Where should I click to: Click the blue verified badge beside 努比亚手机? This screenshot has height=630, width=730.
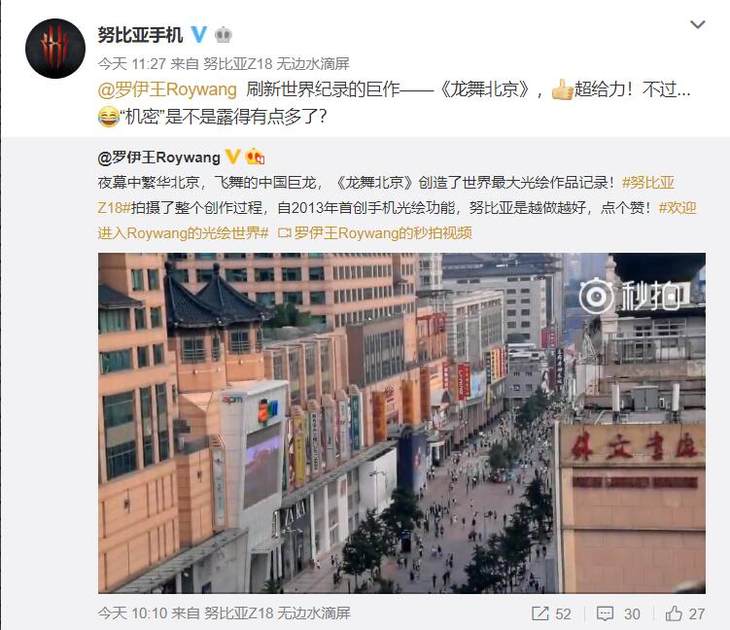tap(199, 34)
